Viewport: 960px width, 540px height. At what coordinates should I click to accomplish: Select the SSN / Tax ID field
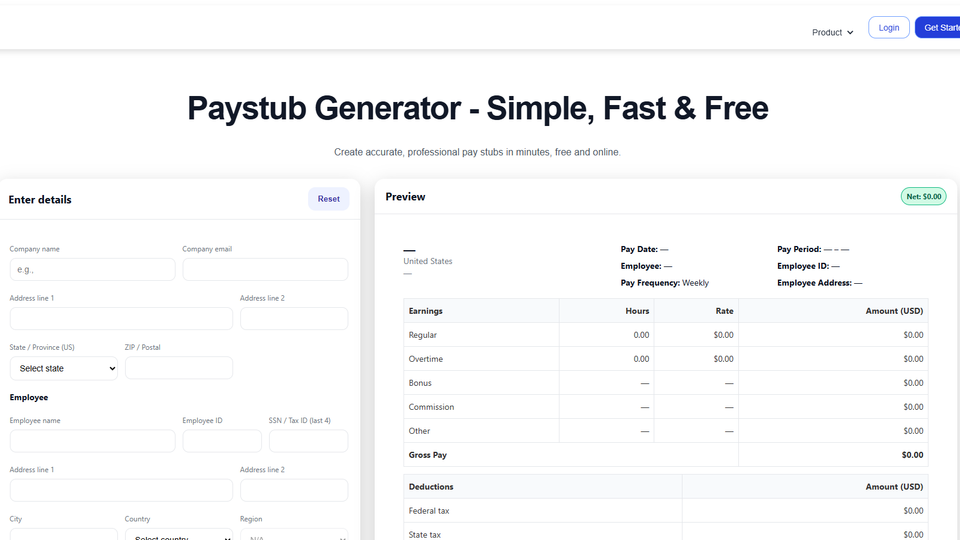point(308,441)
